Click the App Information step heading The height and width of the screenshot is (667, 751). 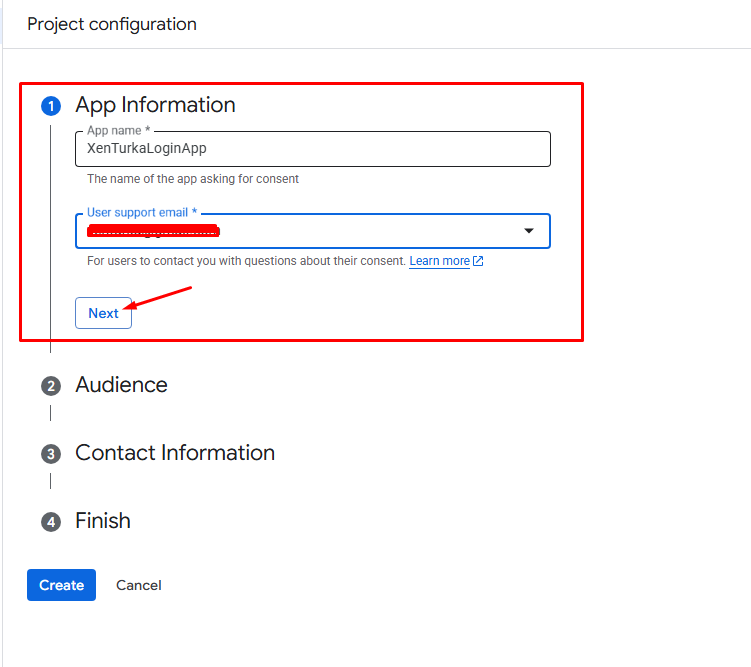pos(156,105)
